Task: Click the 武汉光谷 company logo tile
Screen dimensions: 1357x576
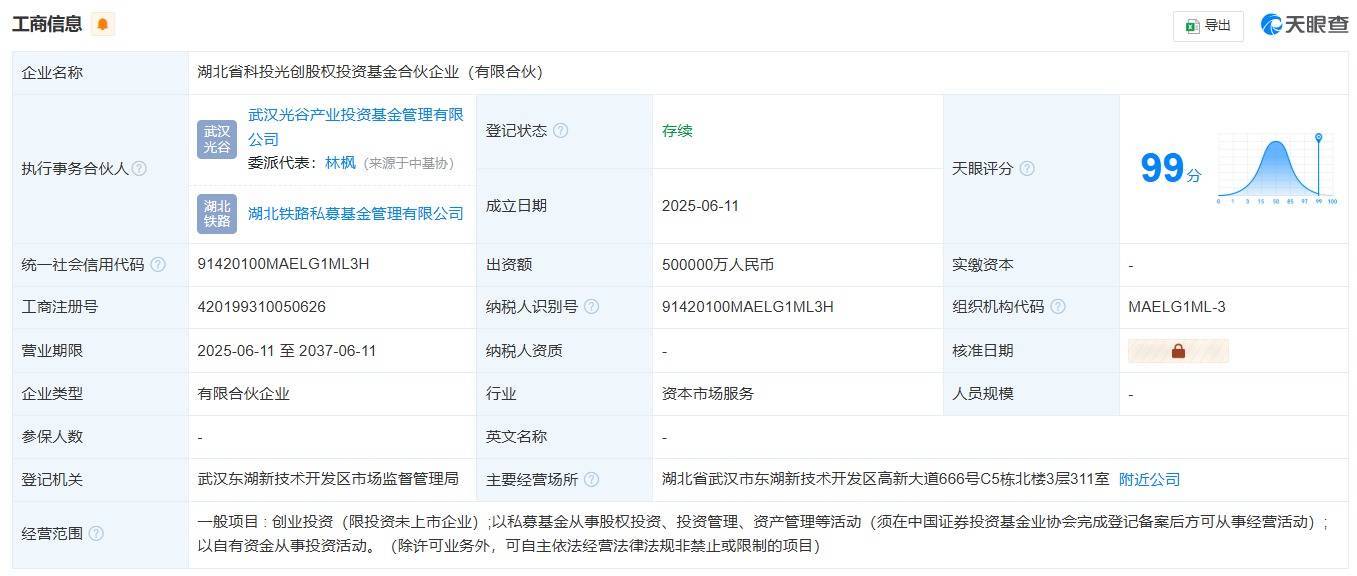Action: tap(217, 139)
